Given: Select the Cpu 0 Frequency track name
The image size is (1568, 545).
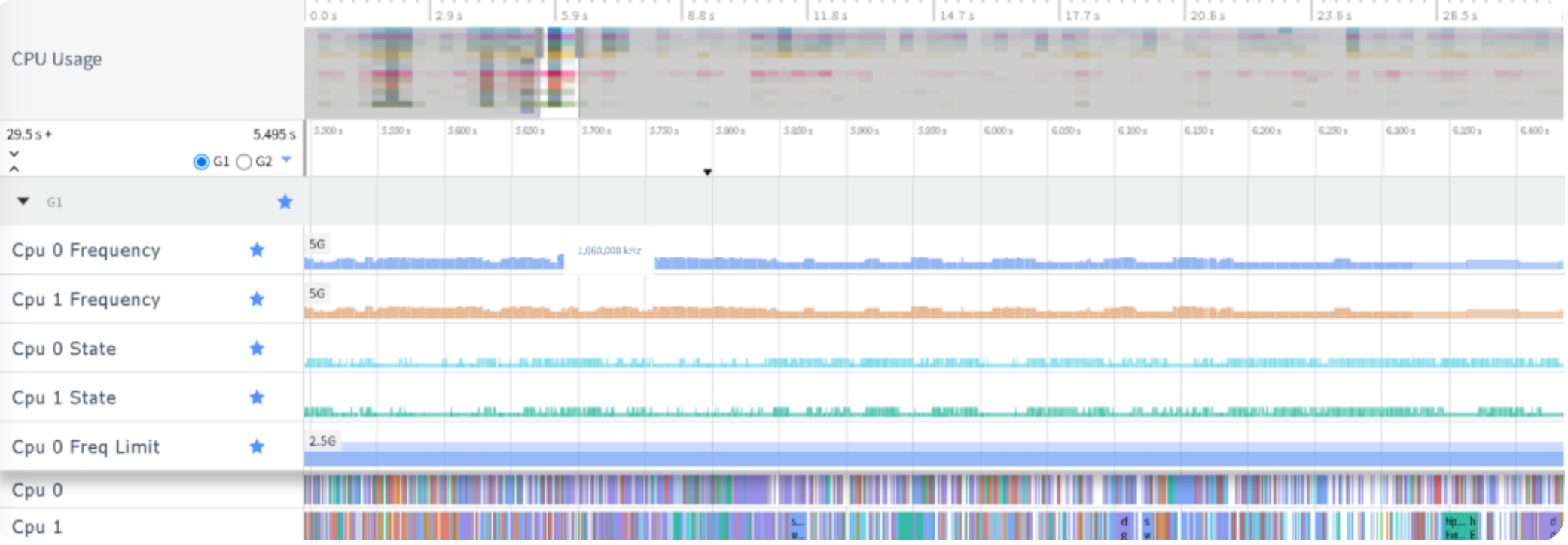Looking at the screenshot, I should [x=86, y=251].
